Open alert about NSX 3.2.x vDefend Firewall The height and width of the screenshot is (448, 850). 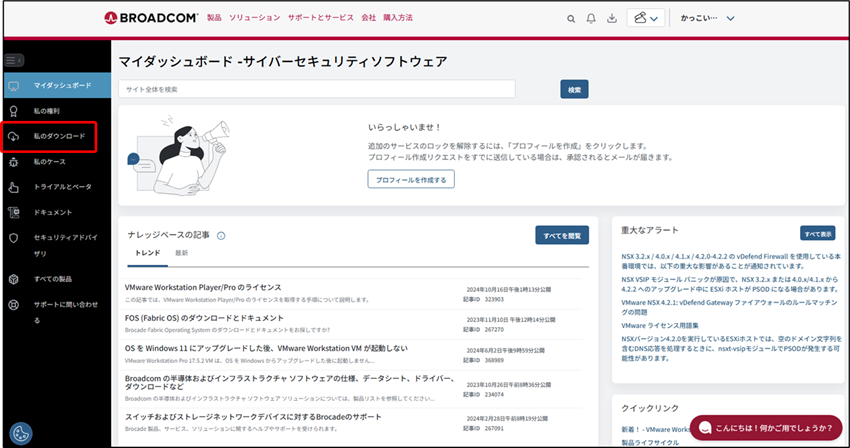pos(731,261)
